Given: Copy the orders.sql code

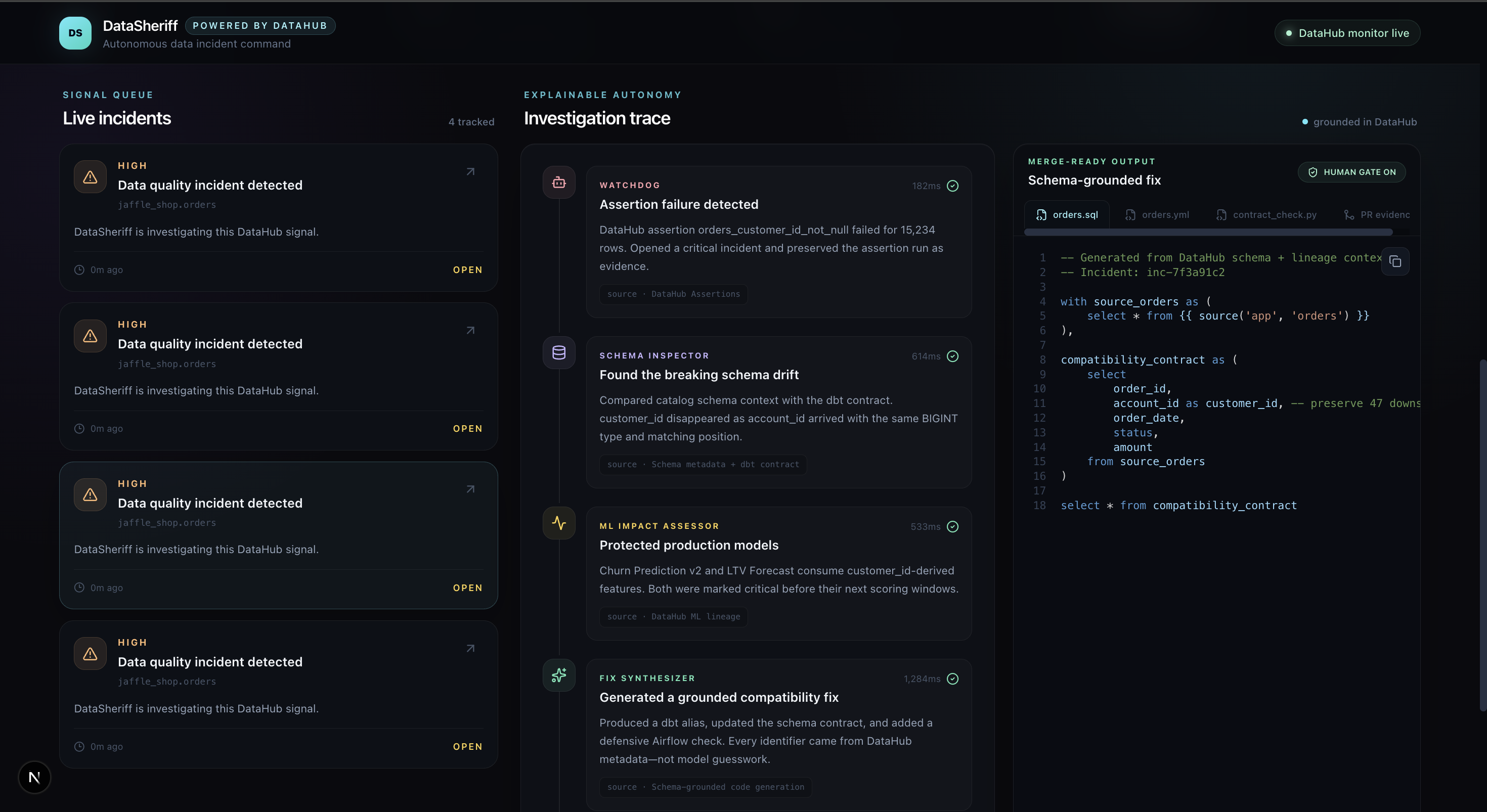Looking at the screenshot, I should (1395, 261).
